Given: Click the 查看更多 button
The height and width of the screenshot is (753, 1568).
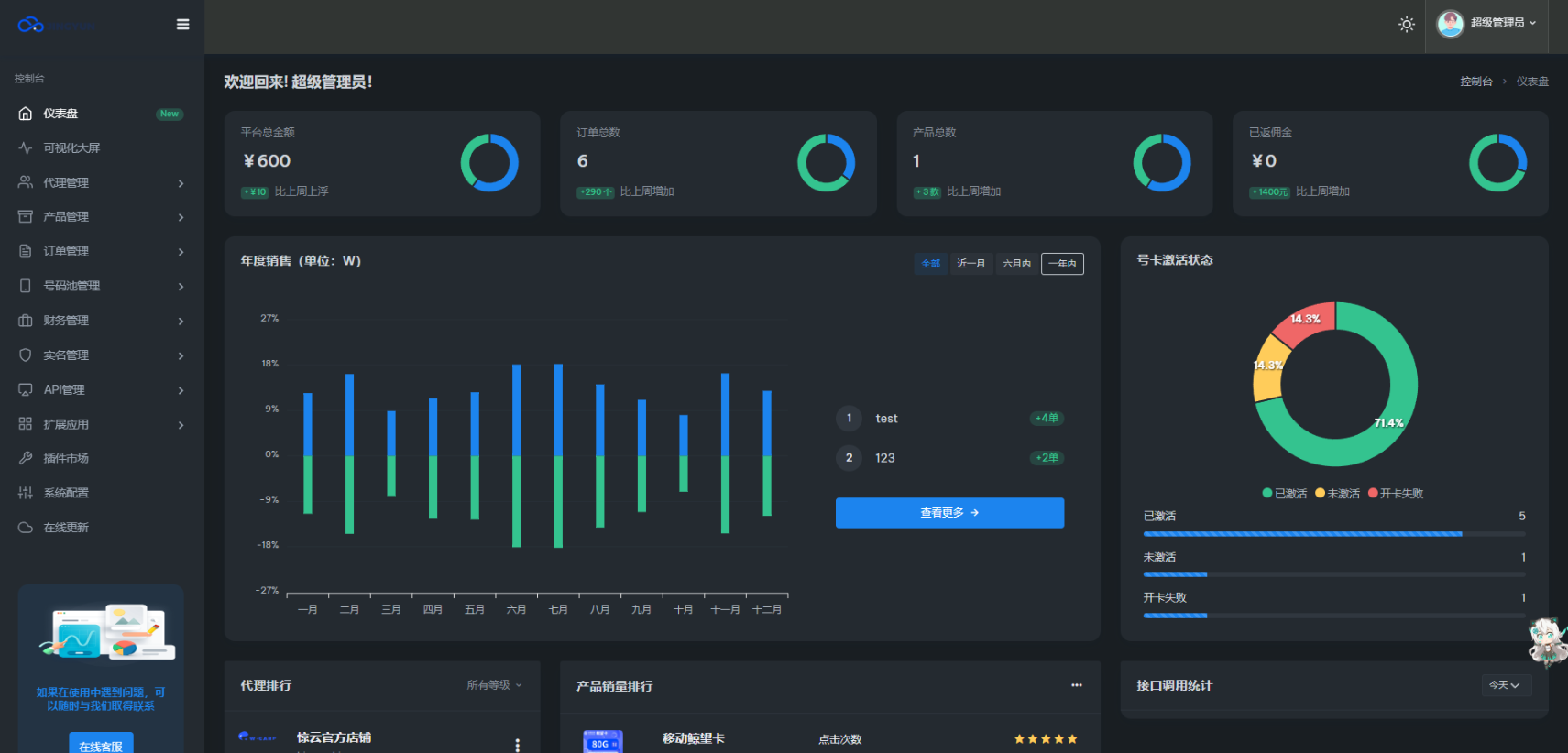Looking at the screenshot, I should pos(949,513).
